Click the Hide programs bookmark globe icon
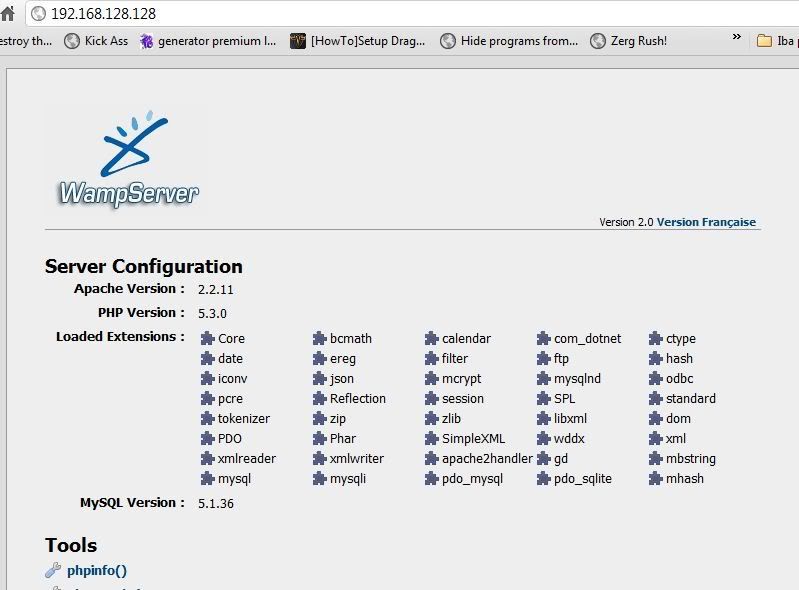 (x=448, y=41)
